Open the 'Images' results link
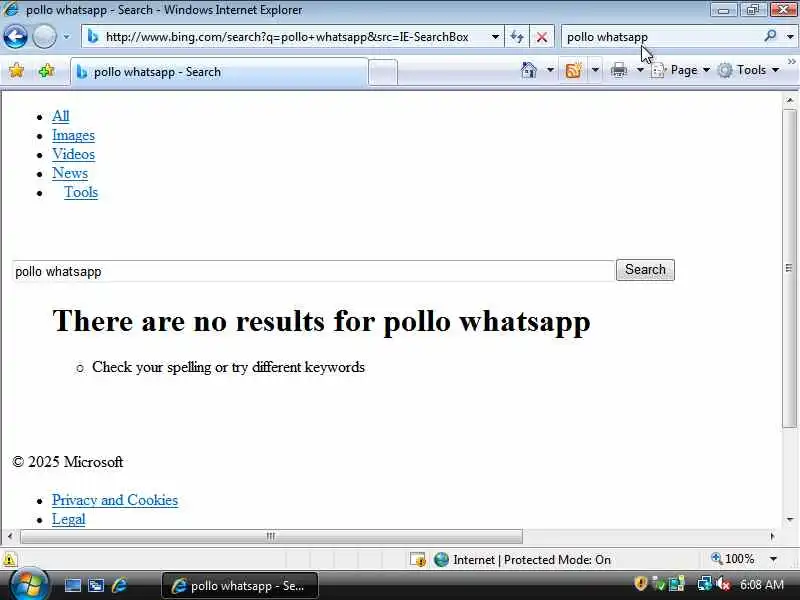The image size is (800, 600). click(73, 135)
